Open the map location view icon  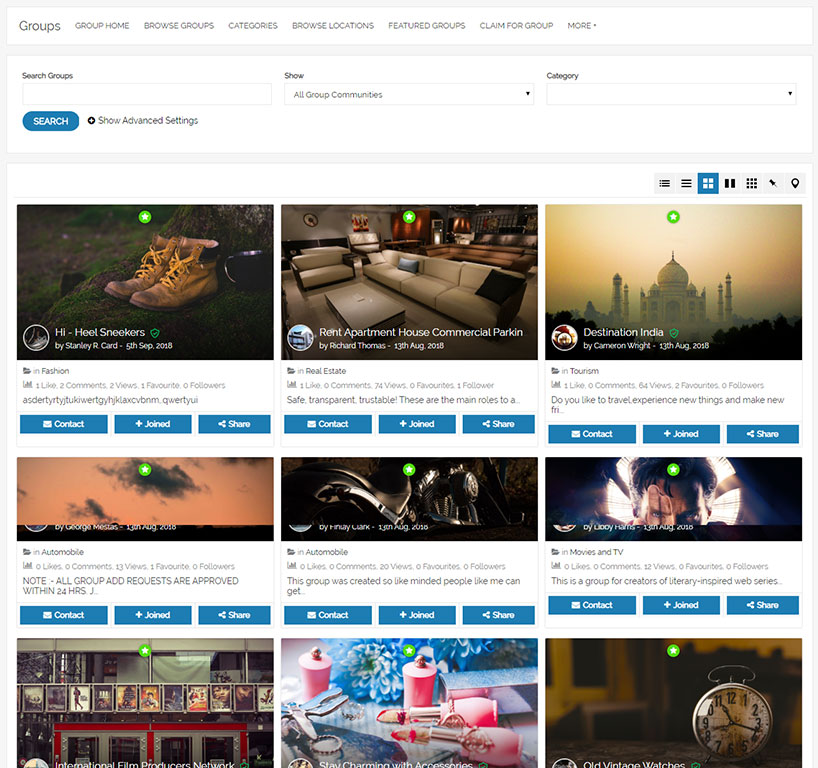pyautogui.click(x=795, y=183)
